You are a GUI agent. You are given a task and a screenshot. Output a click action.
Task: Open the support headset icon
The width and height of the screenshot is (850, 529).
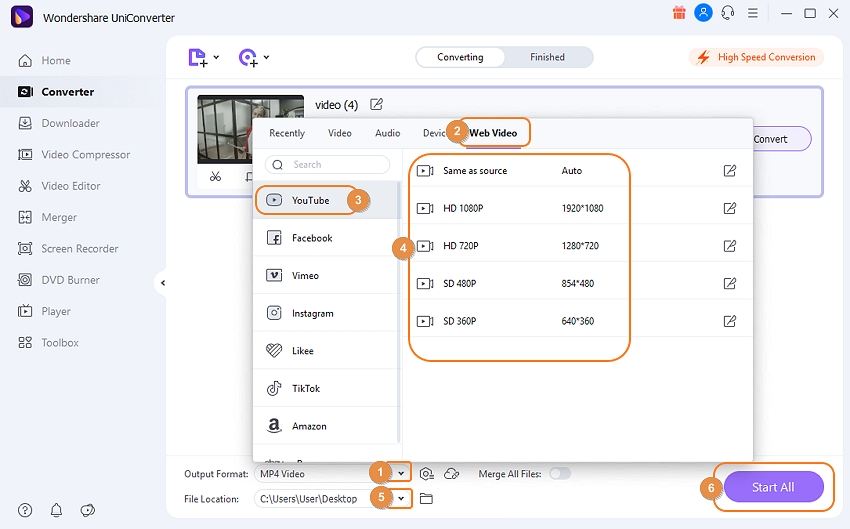point(728,12)
